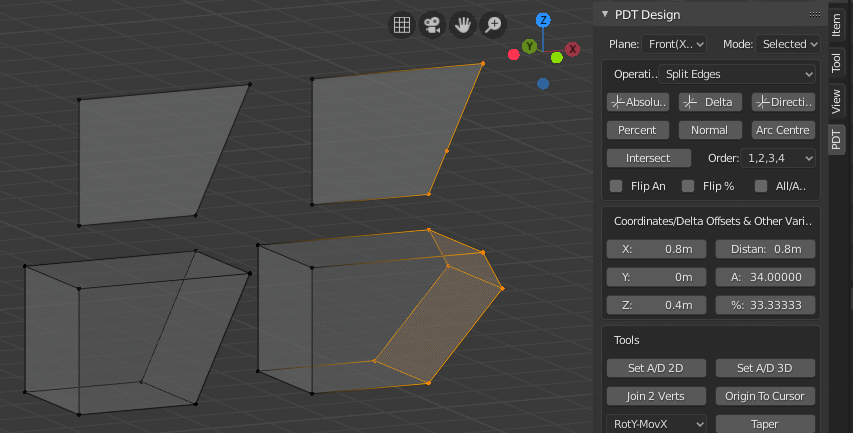Click the blue Z axis gizmo
Screen dimensions: 853x433
(543, 20)
